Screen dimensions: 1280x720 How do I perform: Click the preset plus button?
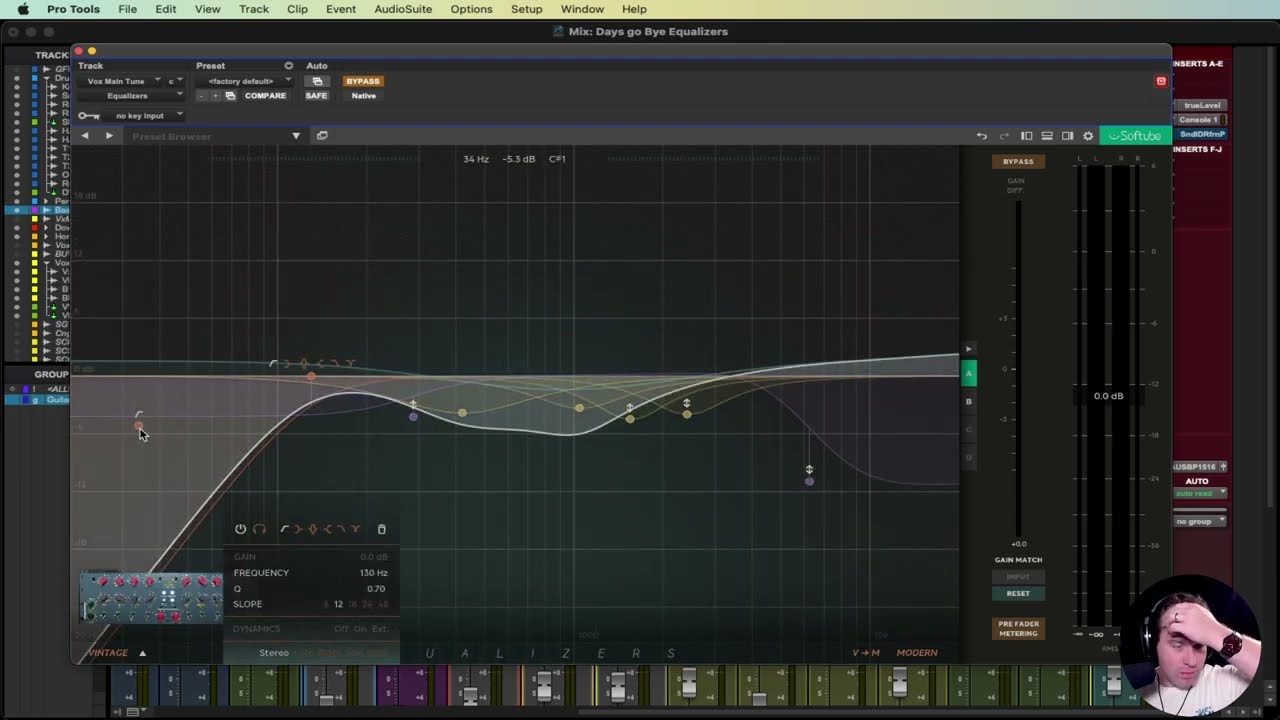tap(214, 96)
